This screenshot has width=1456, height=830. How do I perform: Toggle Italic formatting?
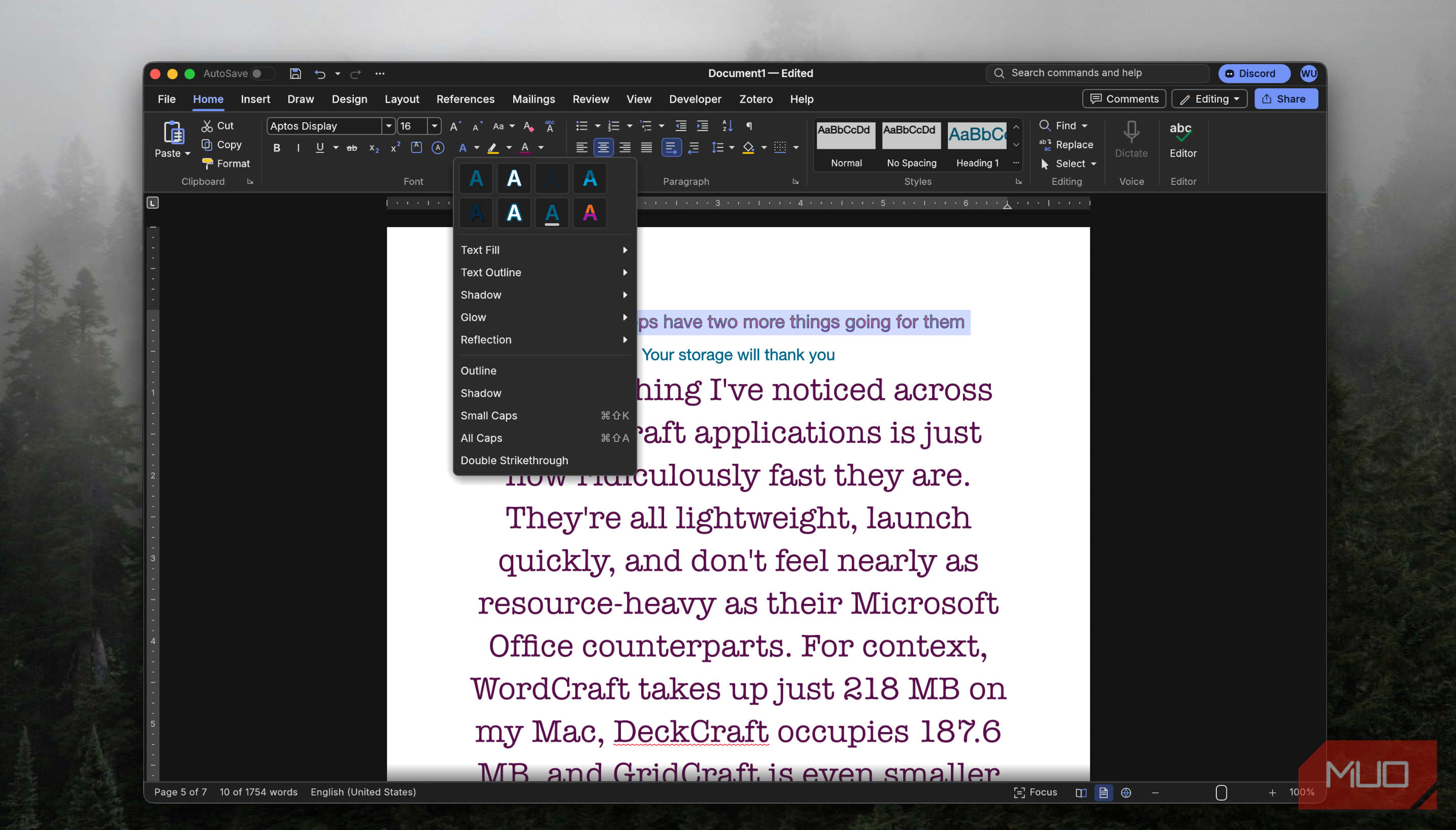[x=298, y=148]
